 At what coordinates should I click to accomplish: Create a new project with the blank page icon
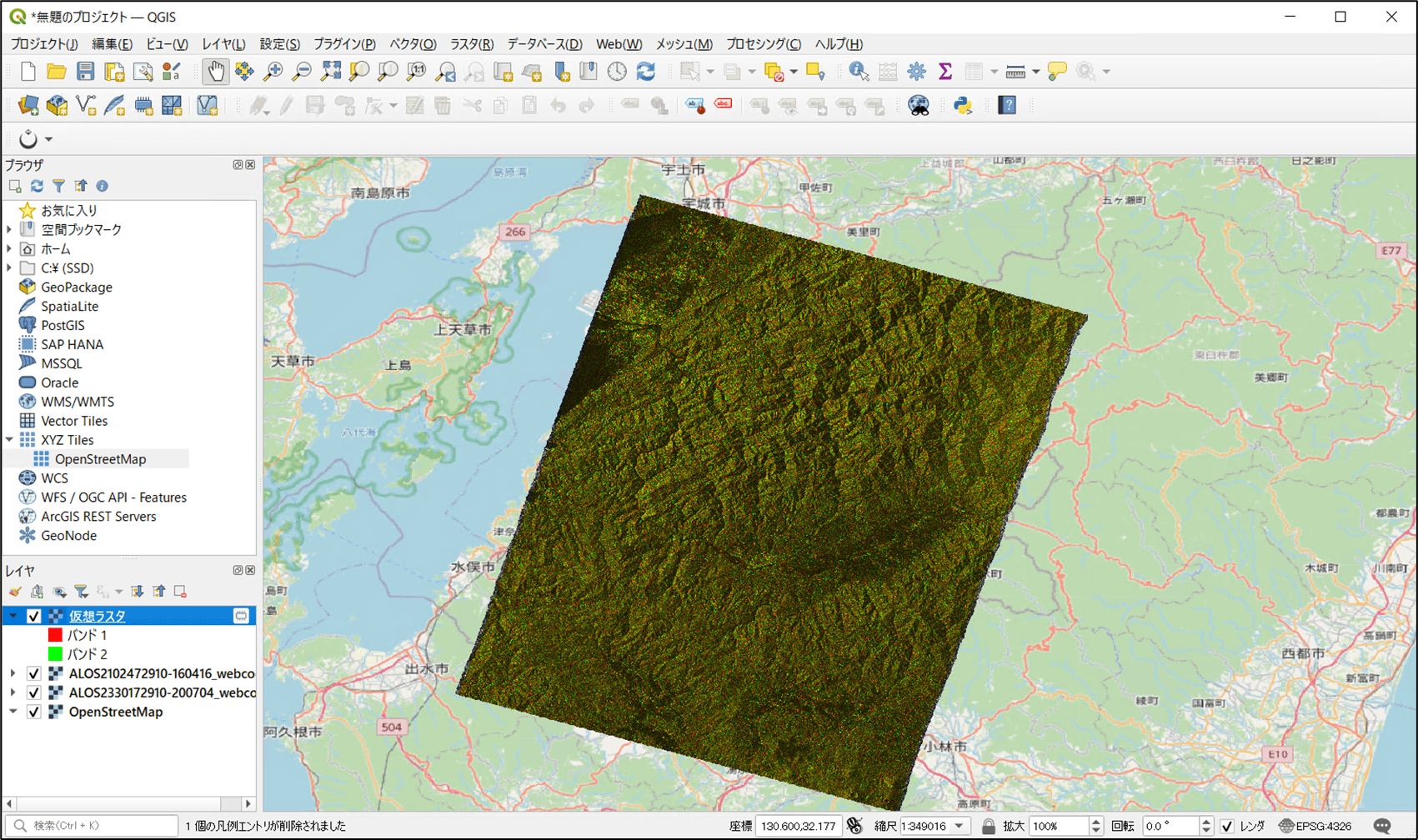(28, 72)
